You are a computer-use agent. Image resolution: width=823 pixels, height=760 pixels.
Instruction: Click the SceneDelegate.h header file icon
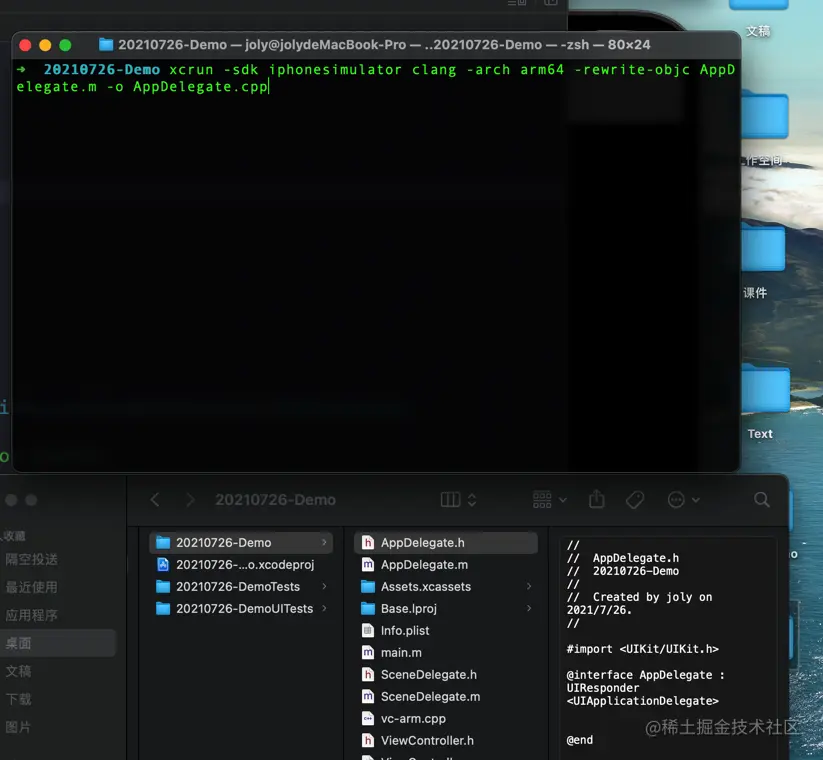click(x=368, y=675)
